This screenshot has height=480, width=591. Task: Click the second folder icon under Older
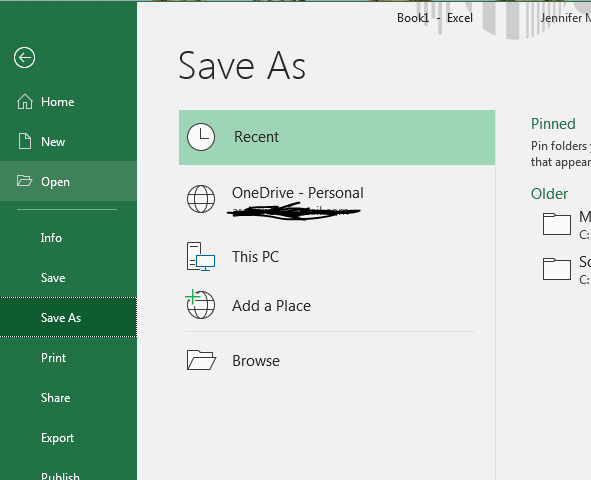click(x=557, y=269)
